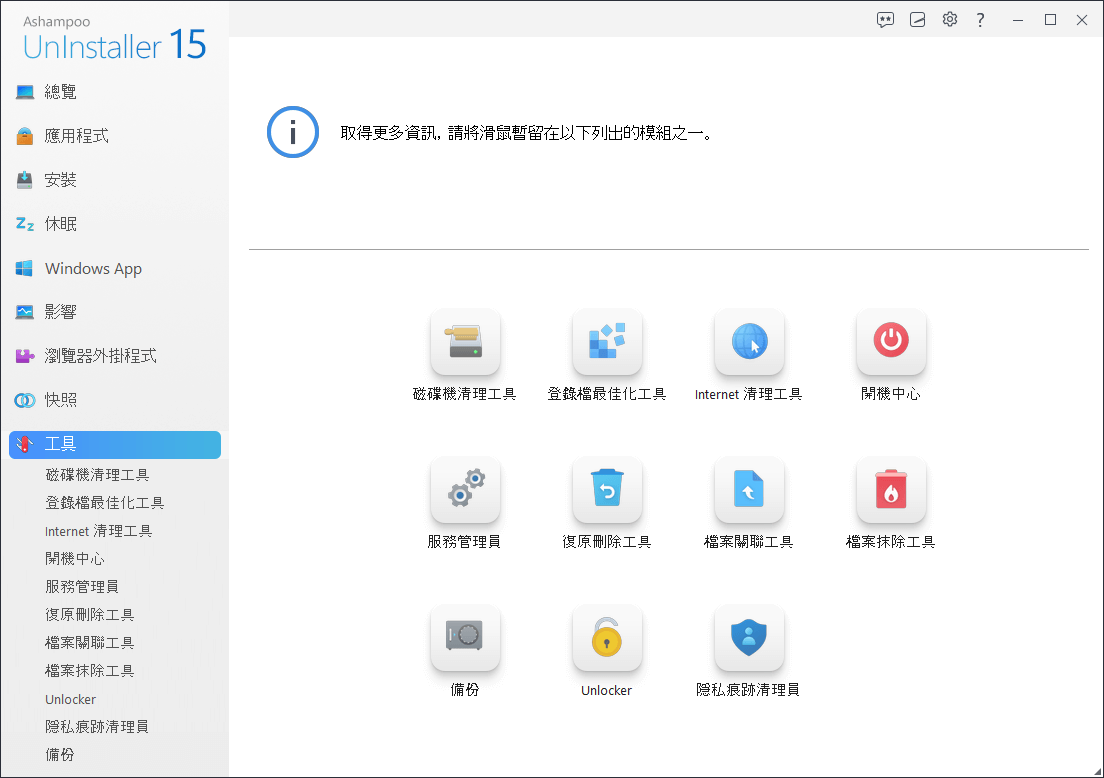Open the 登錄檔最佳化工具 tile icon

coord(607,341)
